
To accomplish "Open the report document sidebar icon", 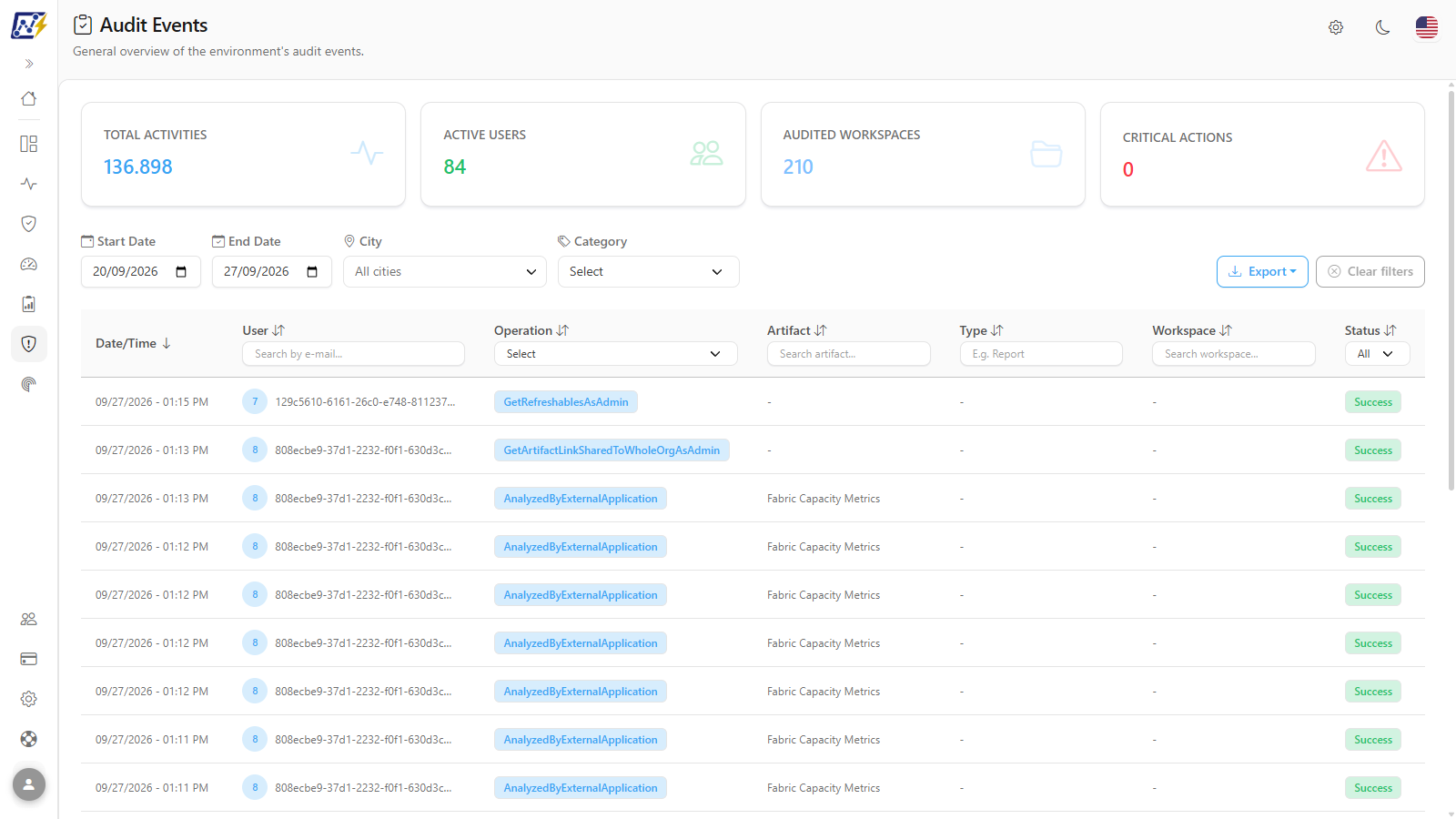I will click(29, 304).
